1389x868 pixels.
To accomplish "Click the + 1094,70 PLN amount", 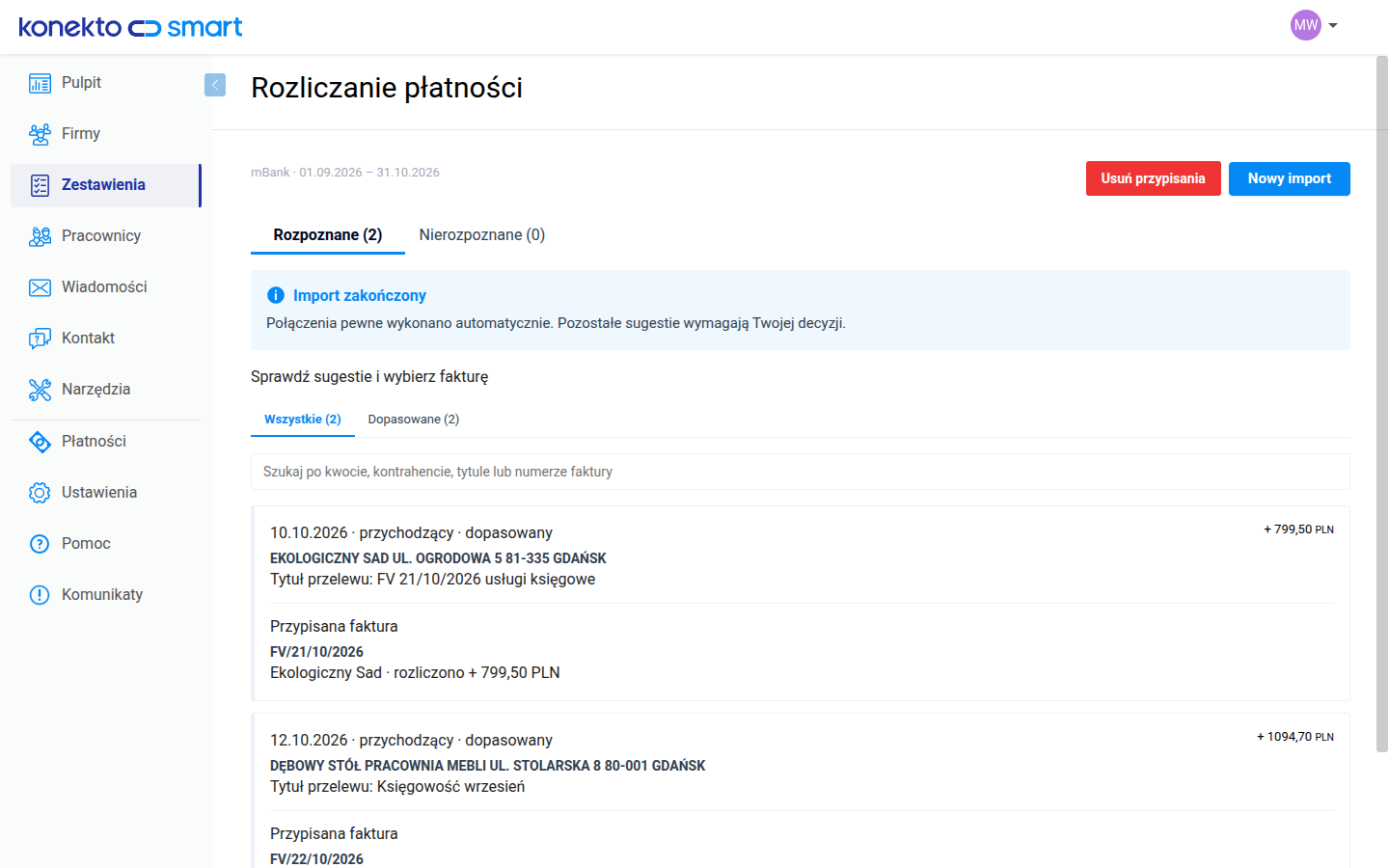I will click(x=1295, y=737).
